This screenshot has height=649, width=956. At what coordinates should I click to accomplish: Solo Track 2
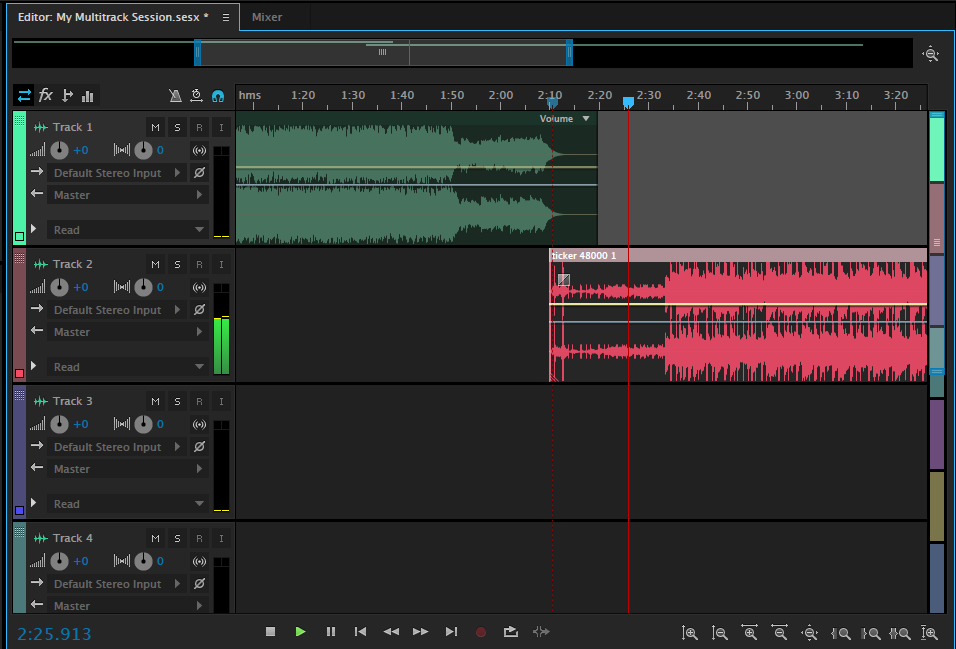[x=177, y=264]
